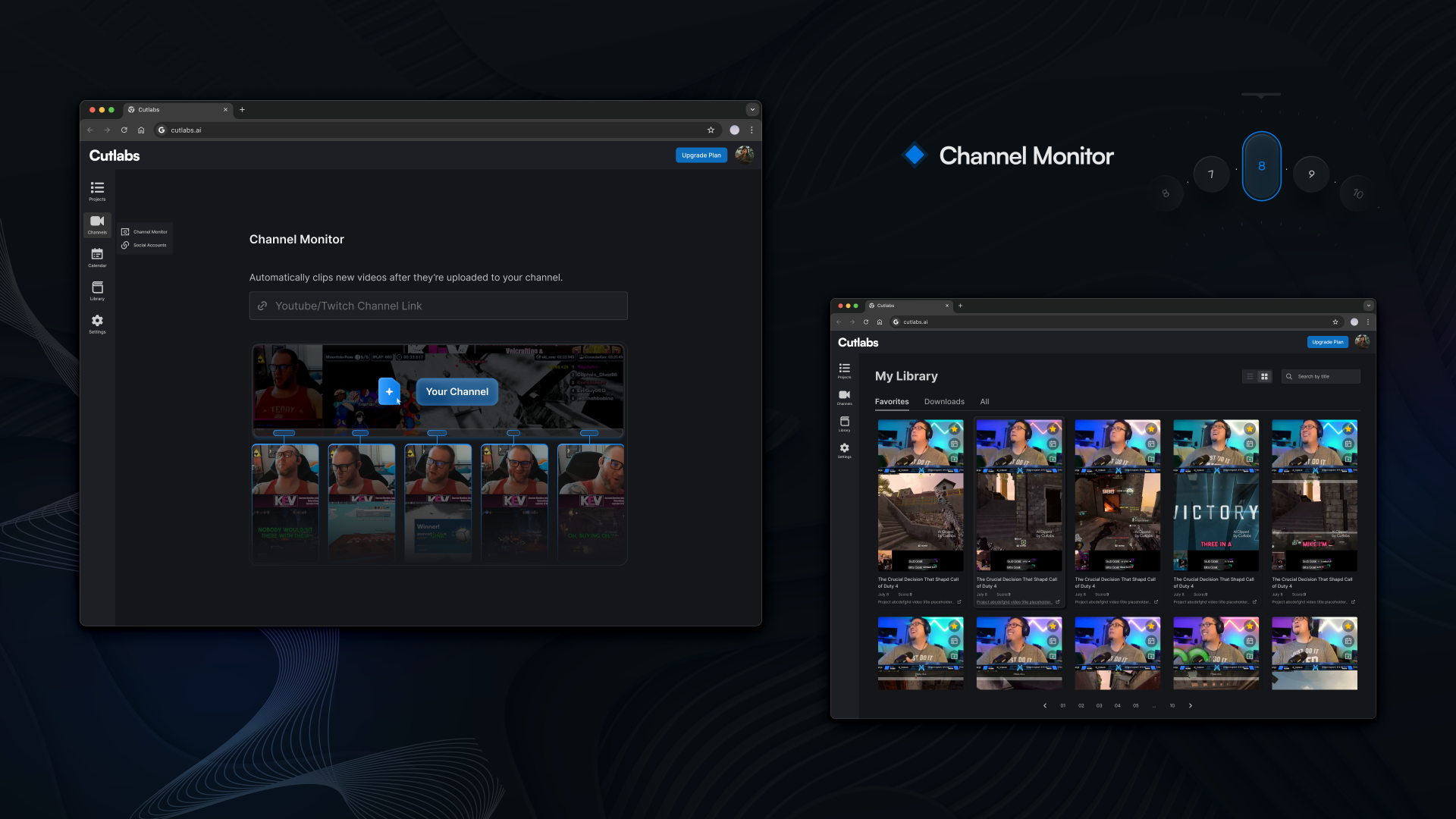Screen dimensions: 1456x819
Task: Click the Your Channel button
Action: pyautogui.click(x=457, y=392)
